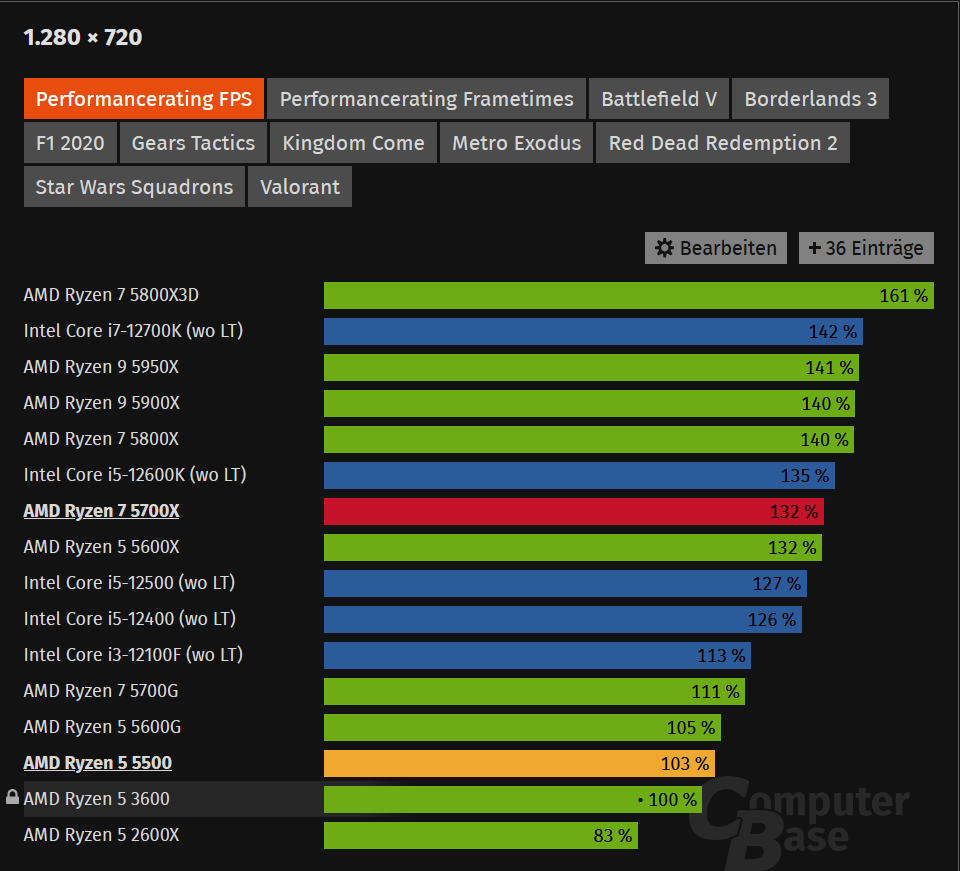Open the AMD Ryzen 5 5500 link
960x871 pixels.
point(98,763)
